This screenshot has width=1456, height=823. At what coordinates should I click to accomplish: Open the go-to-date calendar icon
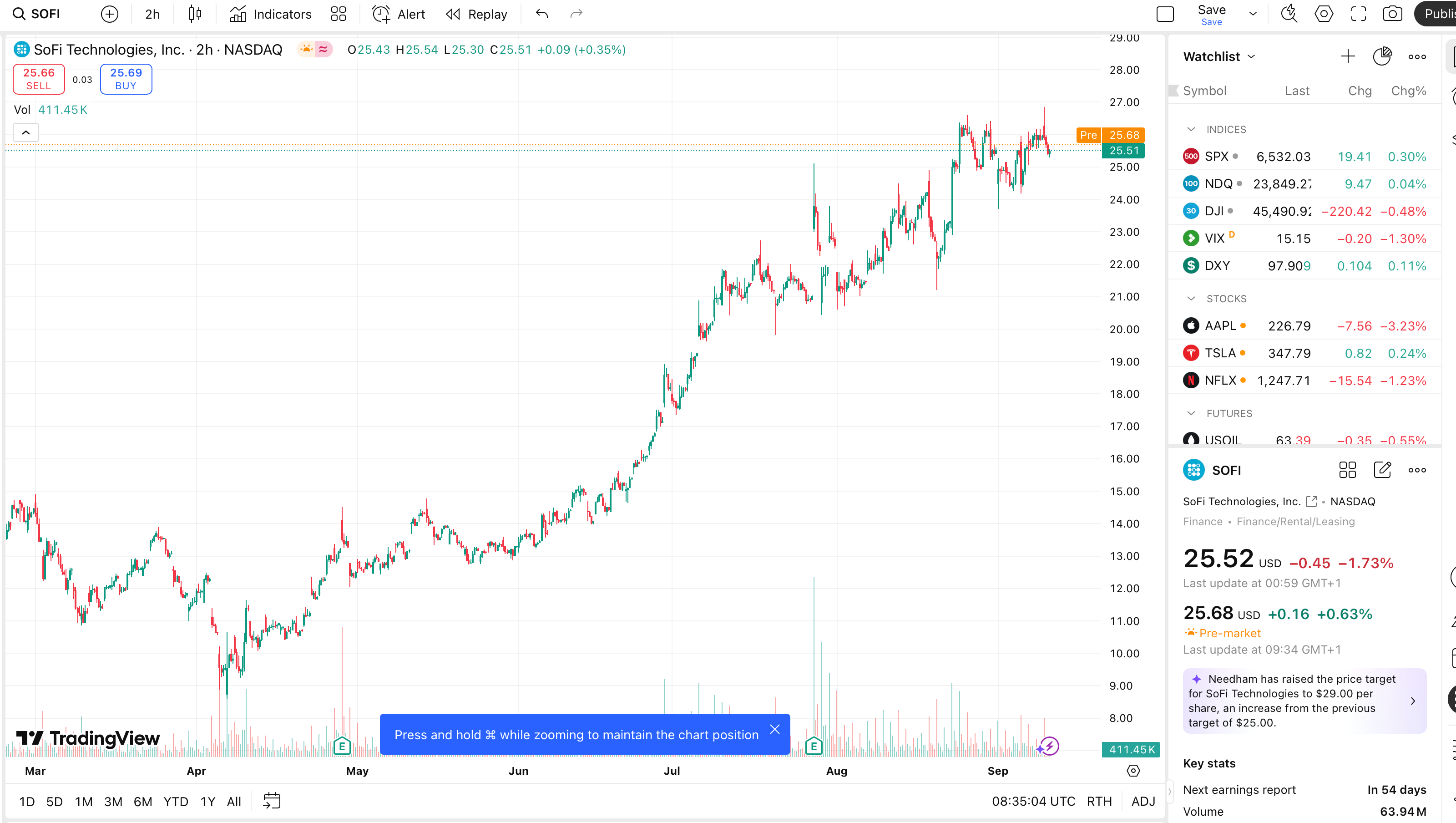click(272, 801)
